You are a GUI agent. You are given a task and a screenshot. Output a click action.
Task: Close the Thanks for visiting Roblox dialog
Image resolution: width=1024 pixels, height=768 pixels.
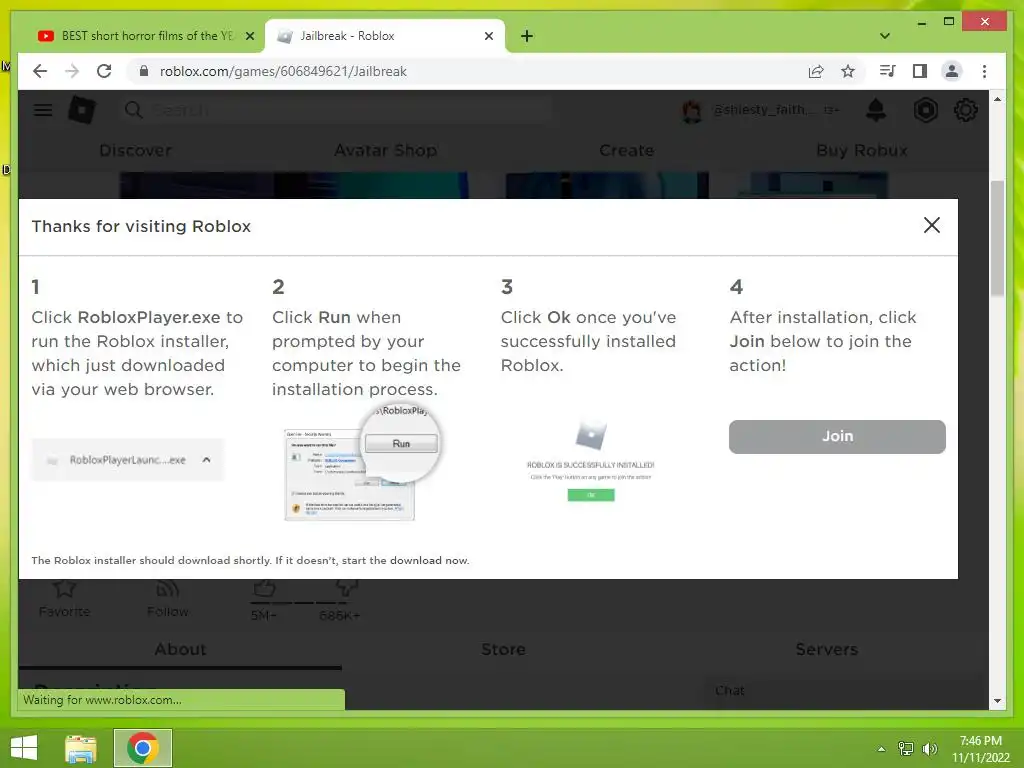click(932, 225)
